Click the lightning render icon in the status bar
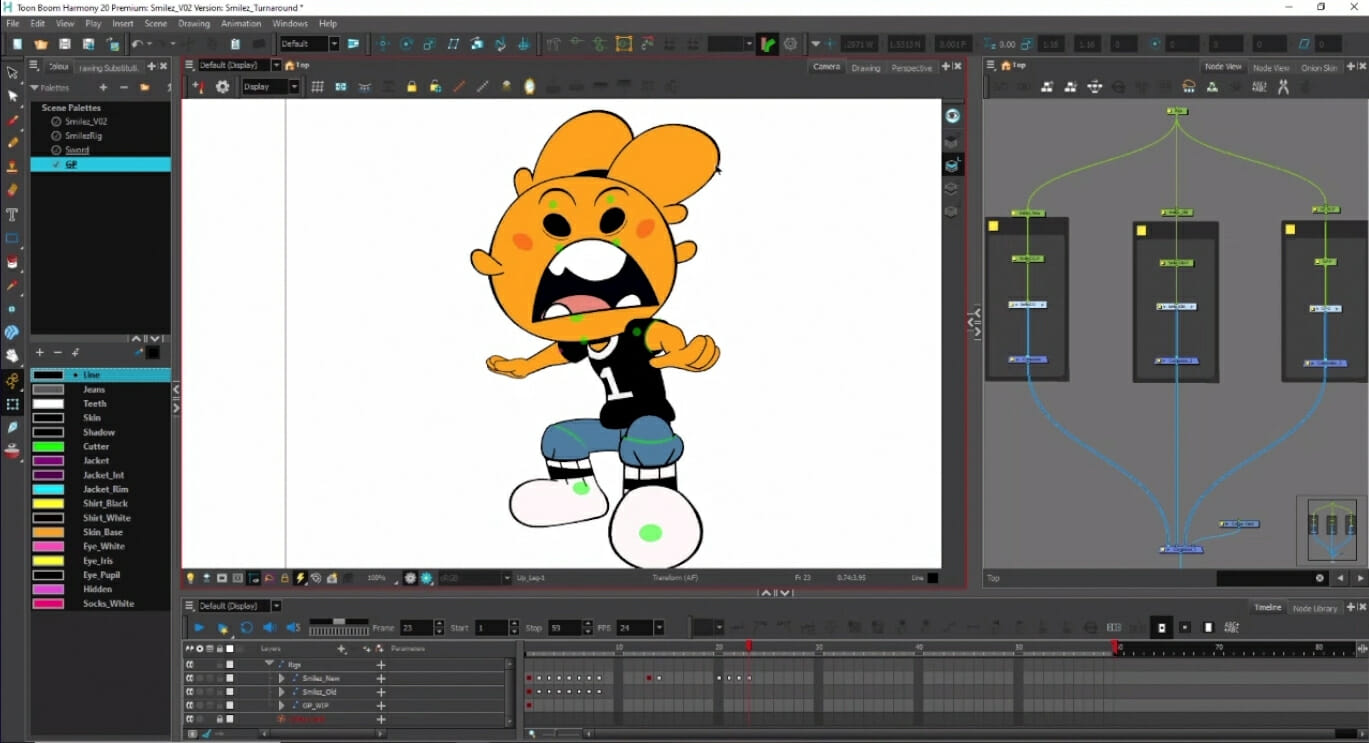The image size is (1369, 743). click(x=300, y=577)
